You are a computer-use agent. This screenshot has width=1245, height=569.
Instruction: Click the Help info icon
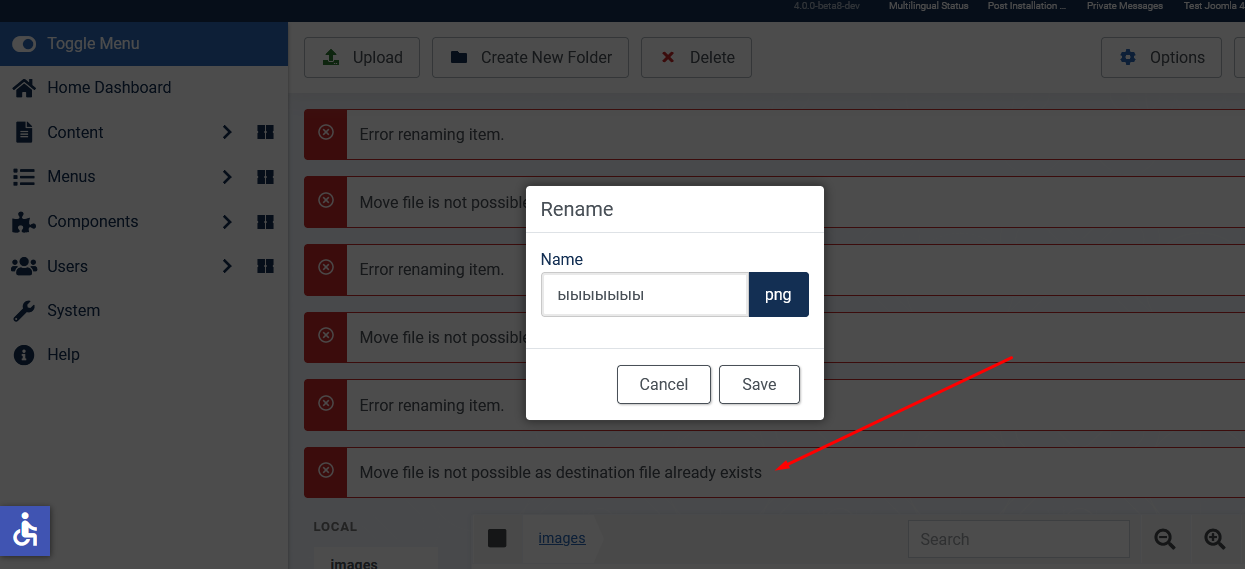[24, 354]
